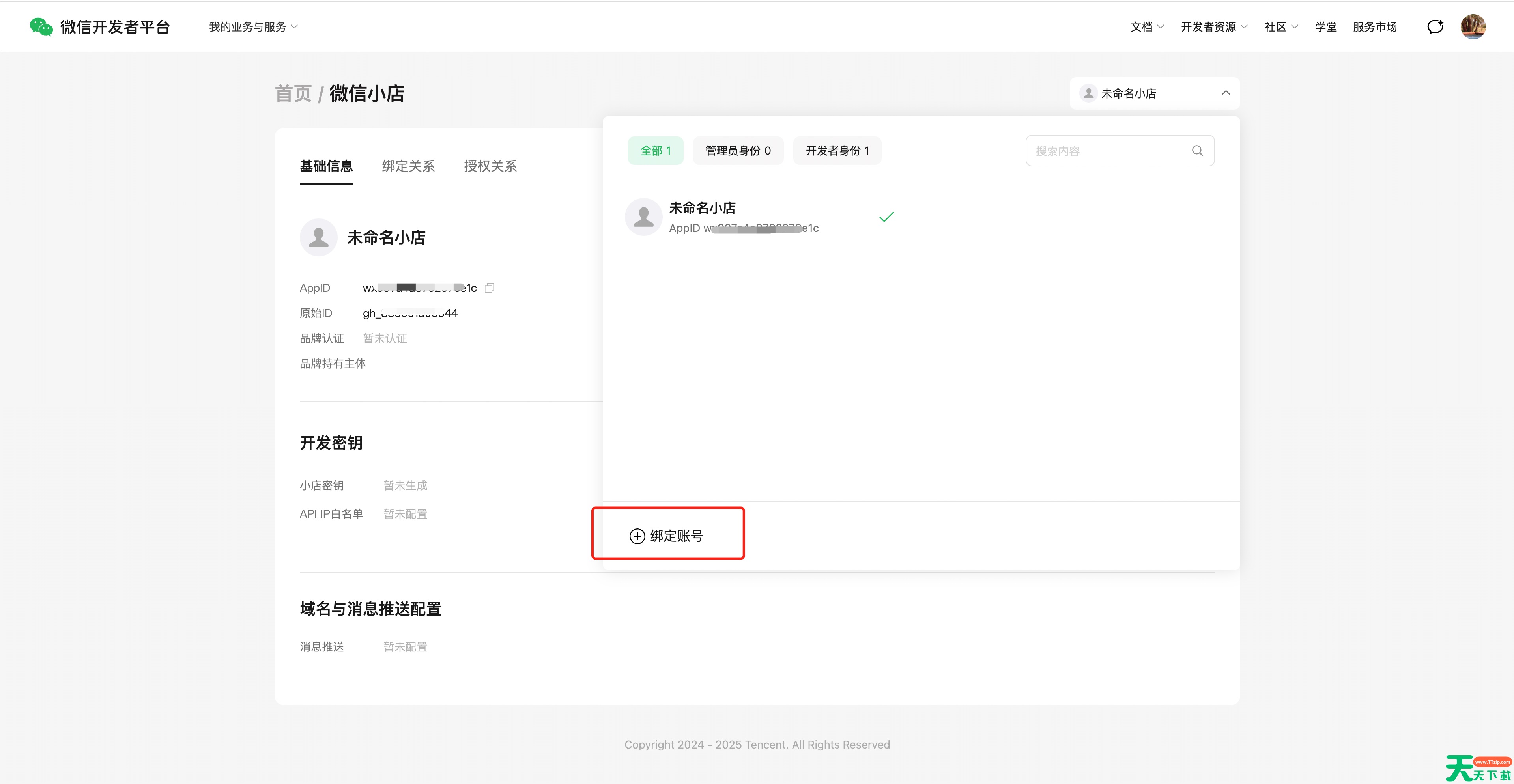Filter by 开发者身份 1

click(837, 151)
